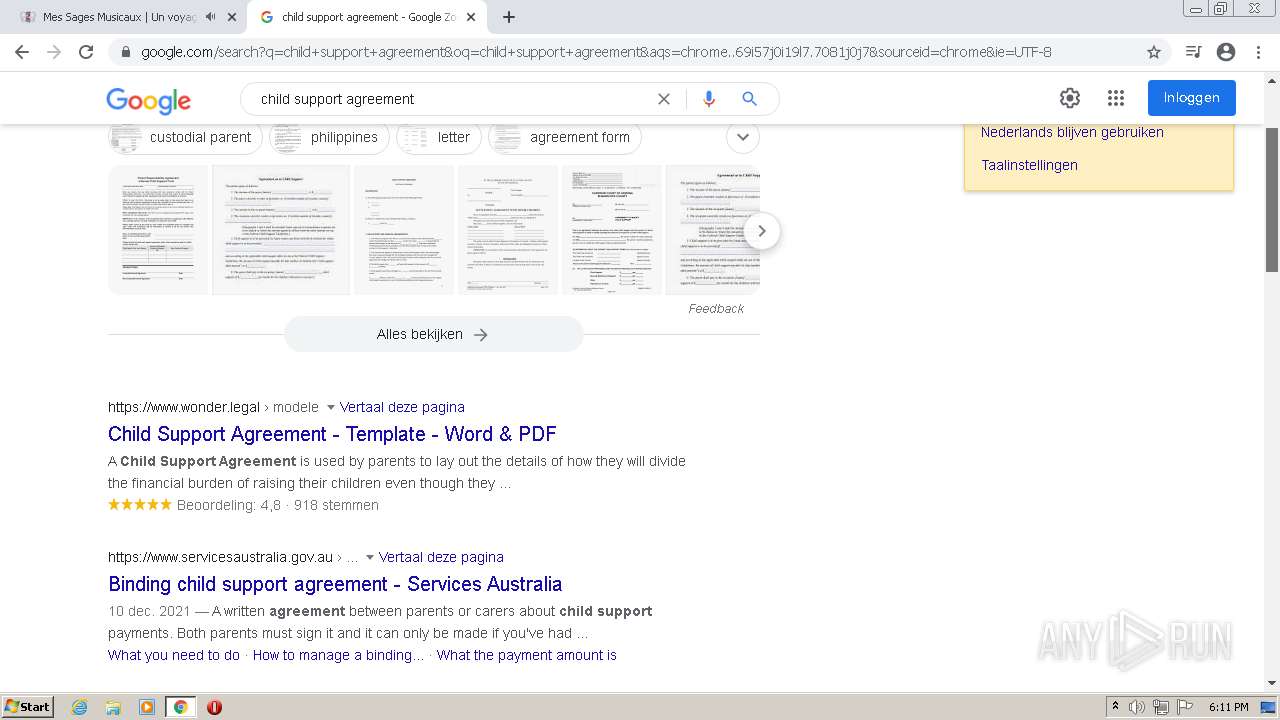Reload the current page
1280x720 pixels.
click(86, 52)
